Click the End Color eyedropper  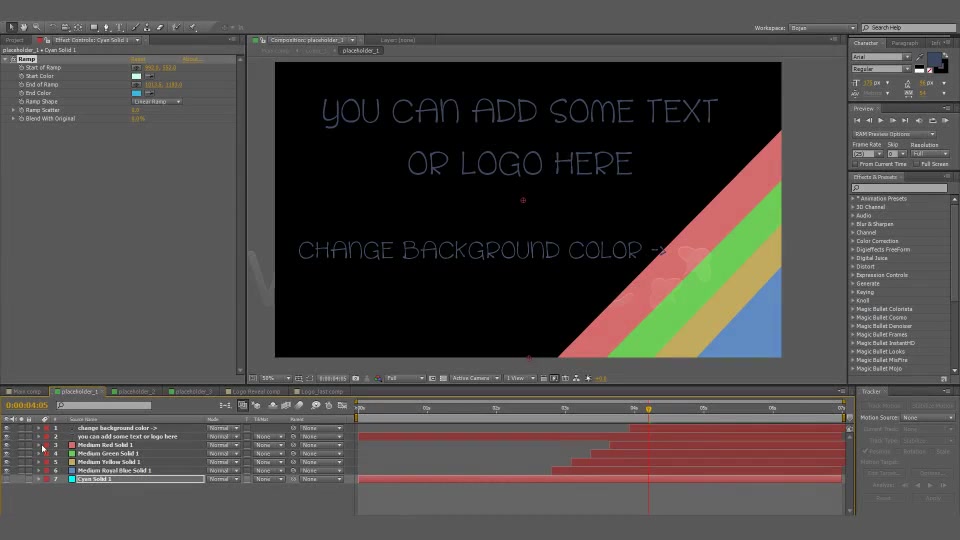click(x=149, y=93)
